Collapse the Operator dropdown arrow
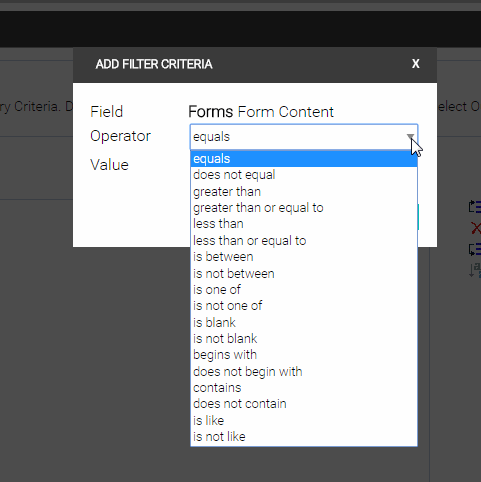The image size is (481, 482). point(410,137)
